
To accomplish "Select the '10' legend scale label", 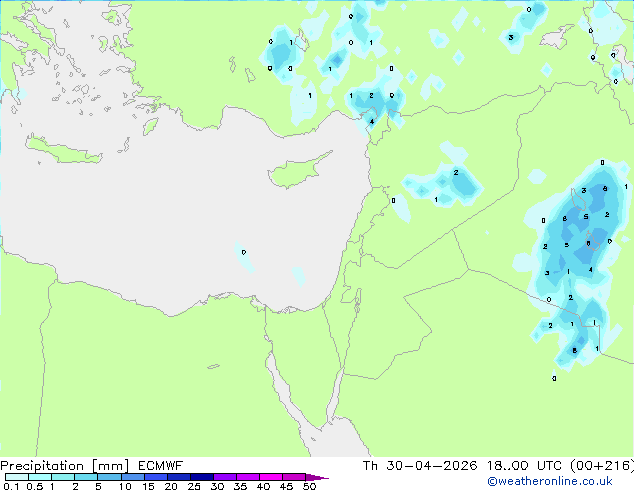I will [125, 486].
